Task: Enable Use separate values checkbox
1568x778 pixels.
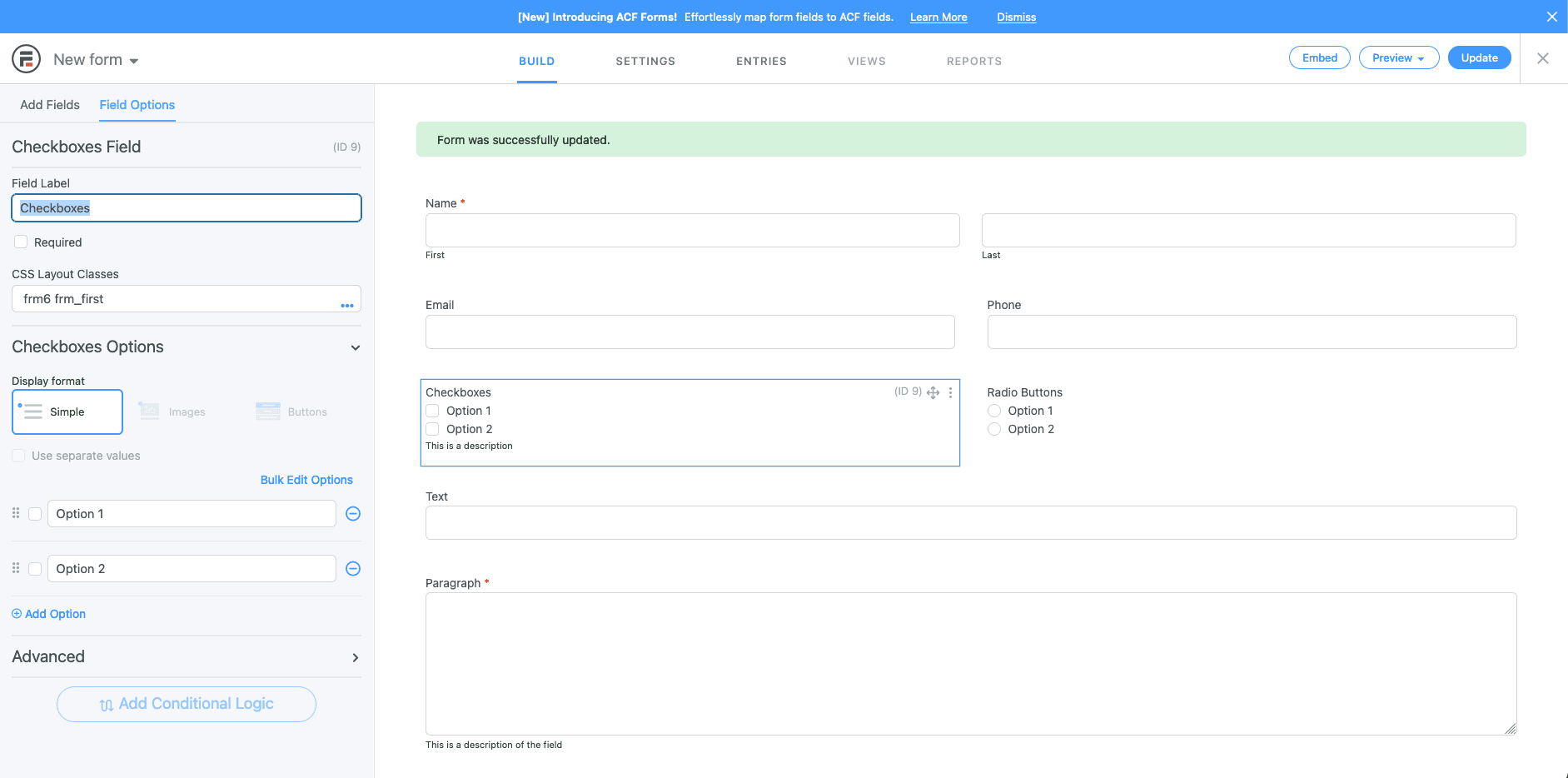Action: coord(18,456)
